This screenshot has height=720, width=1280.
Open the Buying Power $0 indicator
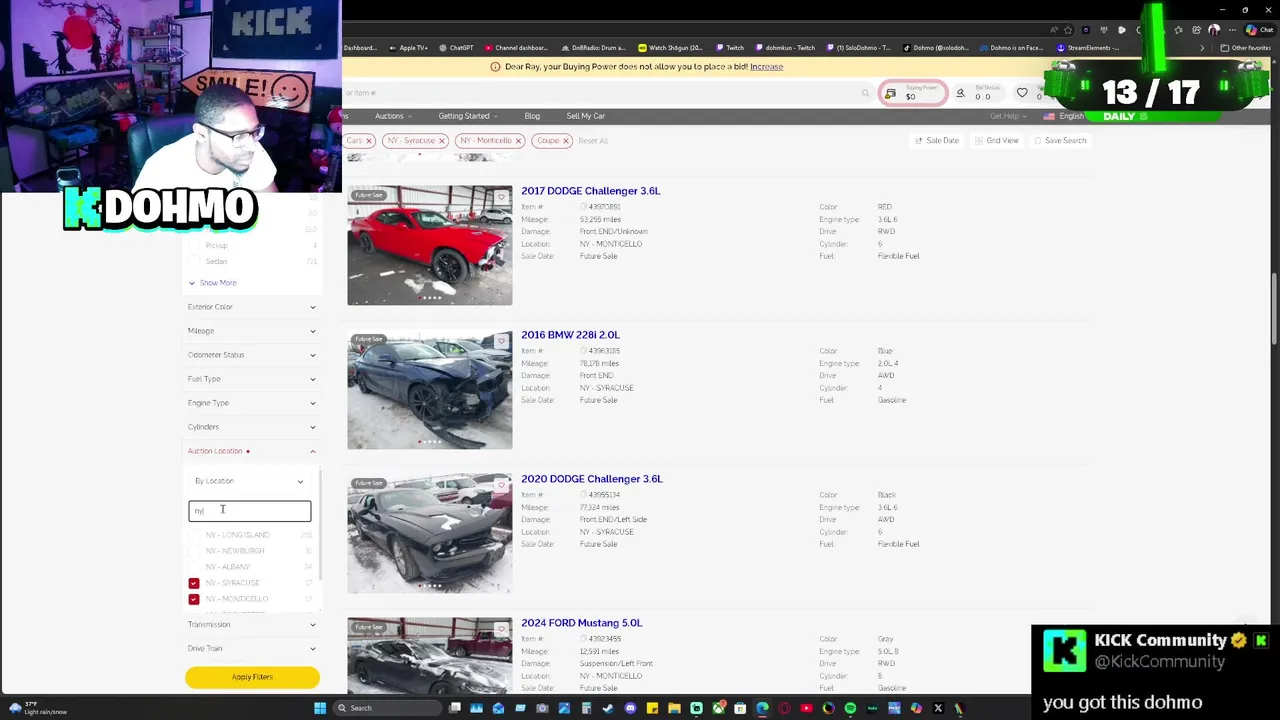(x=911, y=93)
